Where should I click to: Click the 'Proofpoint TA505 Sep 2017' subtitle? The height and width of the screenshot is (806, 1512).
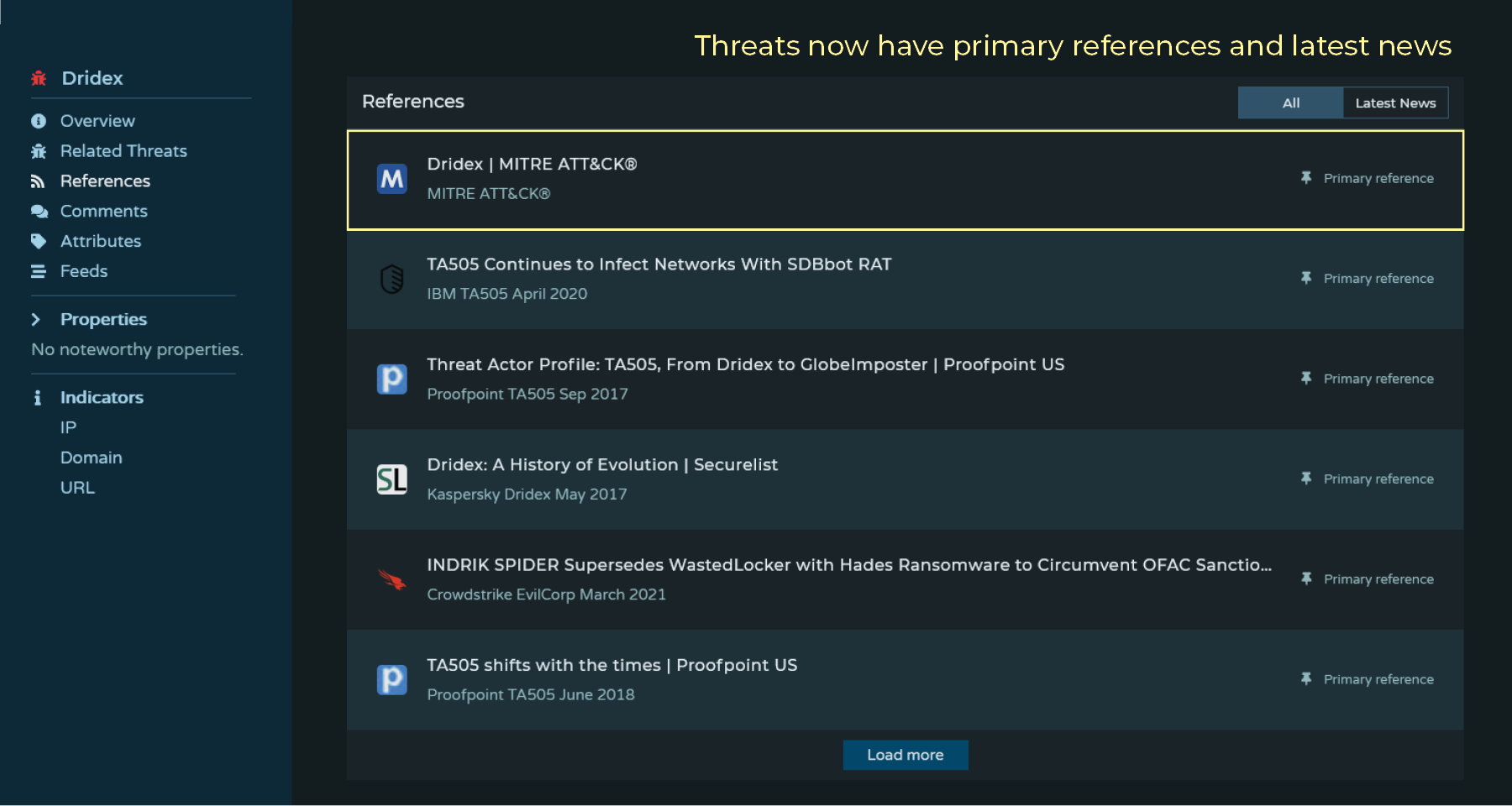[x=527, y=394]
